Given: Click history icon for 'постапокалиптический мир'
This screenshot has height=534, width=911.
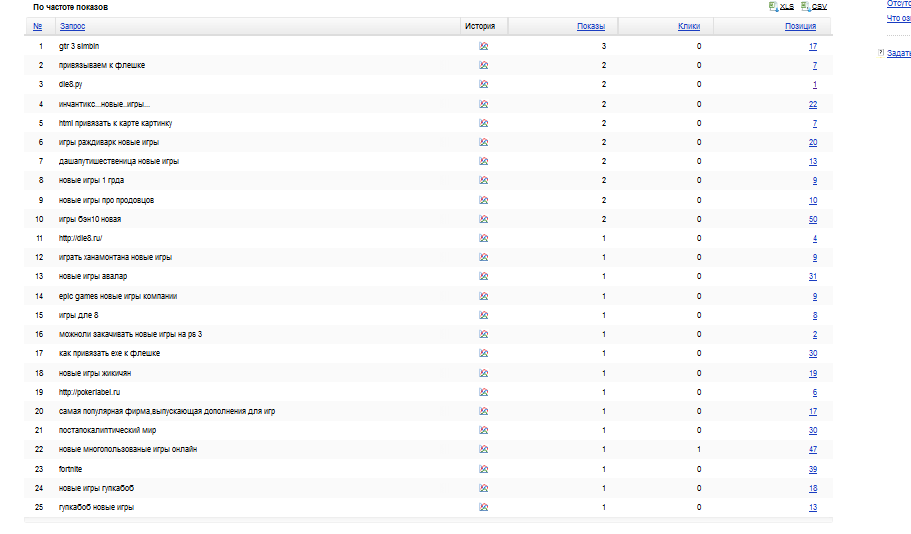Looking at the screenshot, I should 484,430.
